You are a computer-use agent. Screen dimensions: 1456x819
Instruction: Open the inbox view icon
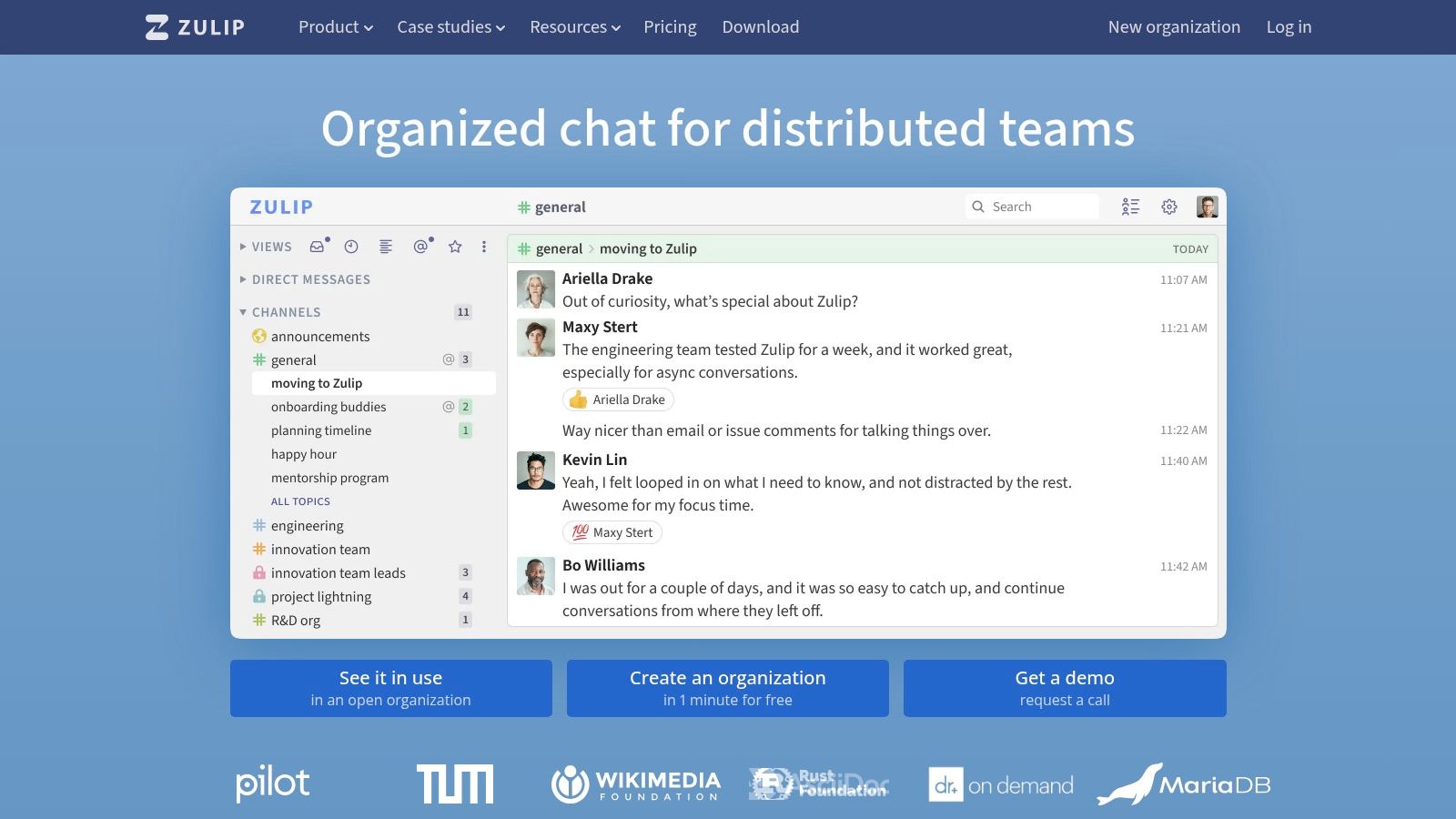(317, 247)
